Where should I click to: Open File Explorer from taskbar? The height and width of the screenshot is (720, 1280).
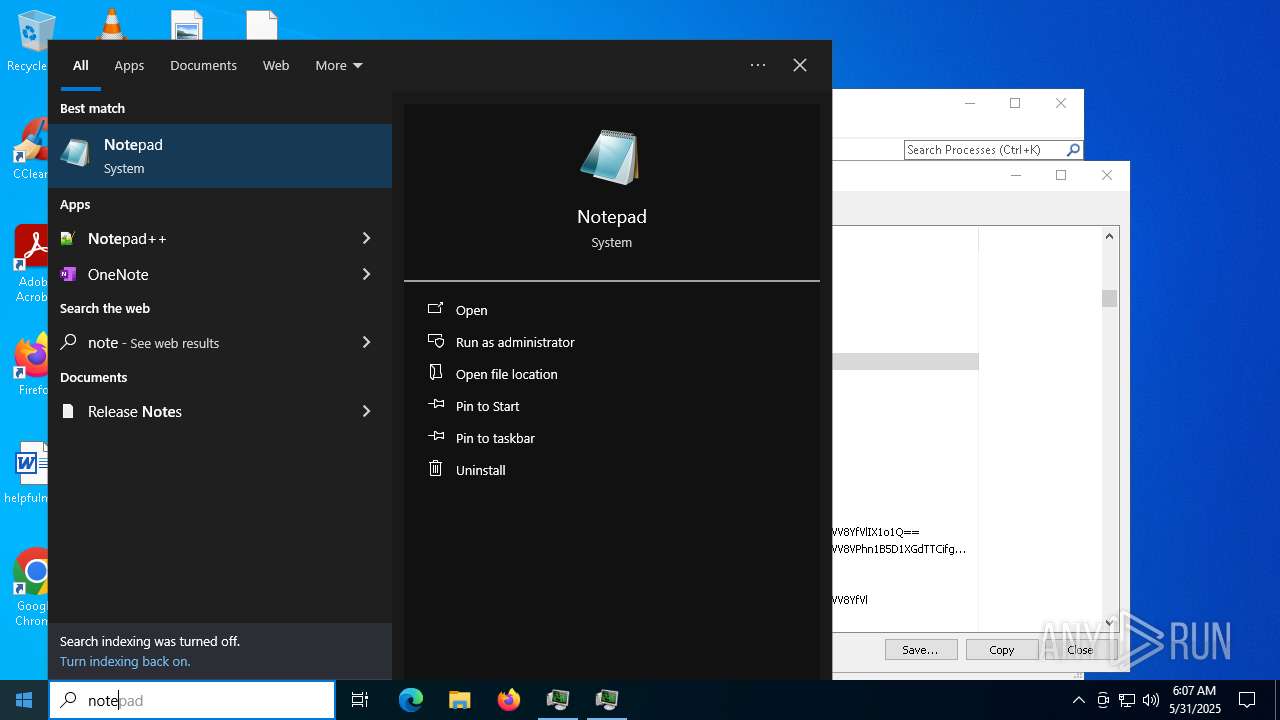click(460, 700)
